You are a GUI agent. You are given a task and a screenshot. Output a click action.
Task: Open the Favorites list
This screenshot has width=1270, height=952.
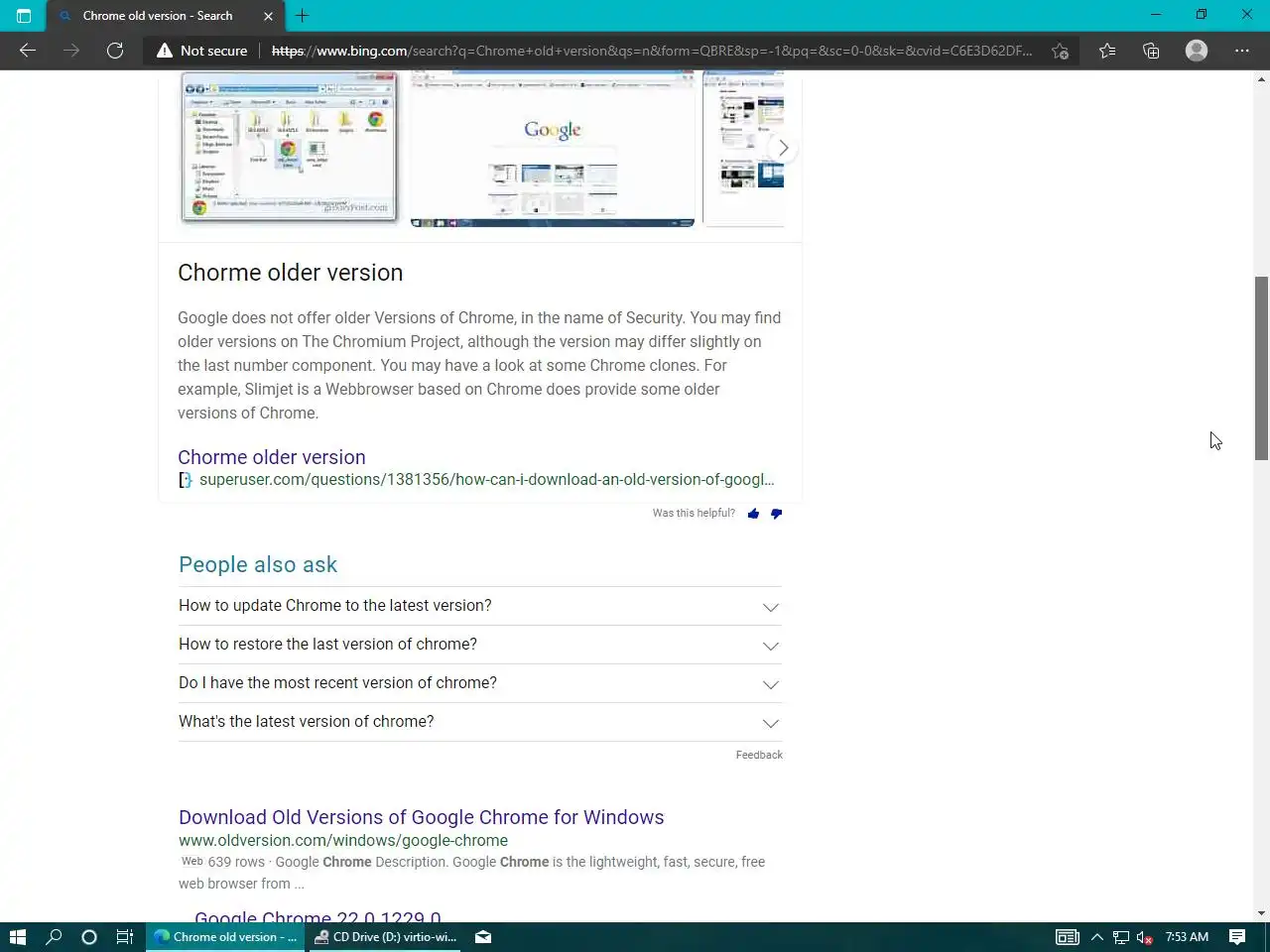click(x=1107, y=51)
